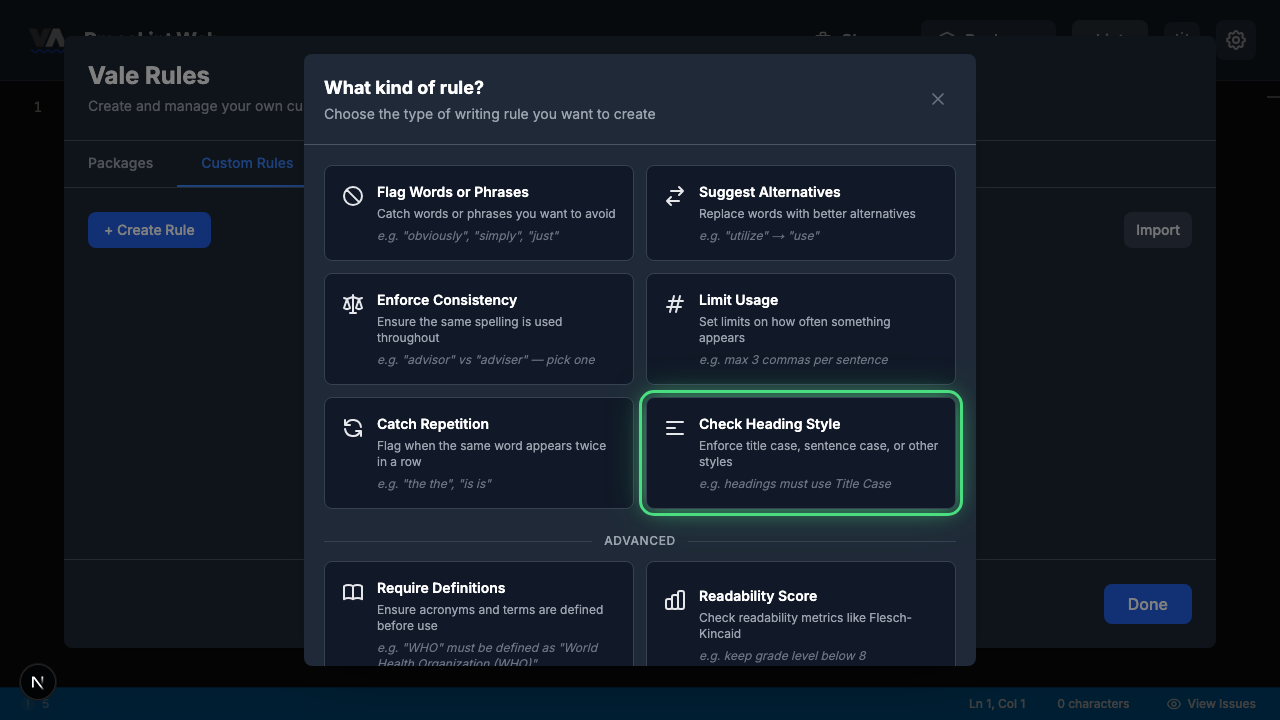
Task: Select the Flag Words or Phrases rule card
Action: coord(479,213)
